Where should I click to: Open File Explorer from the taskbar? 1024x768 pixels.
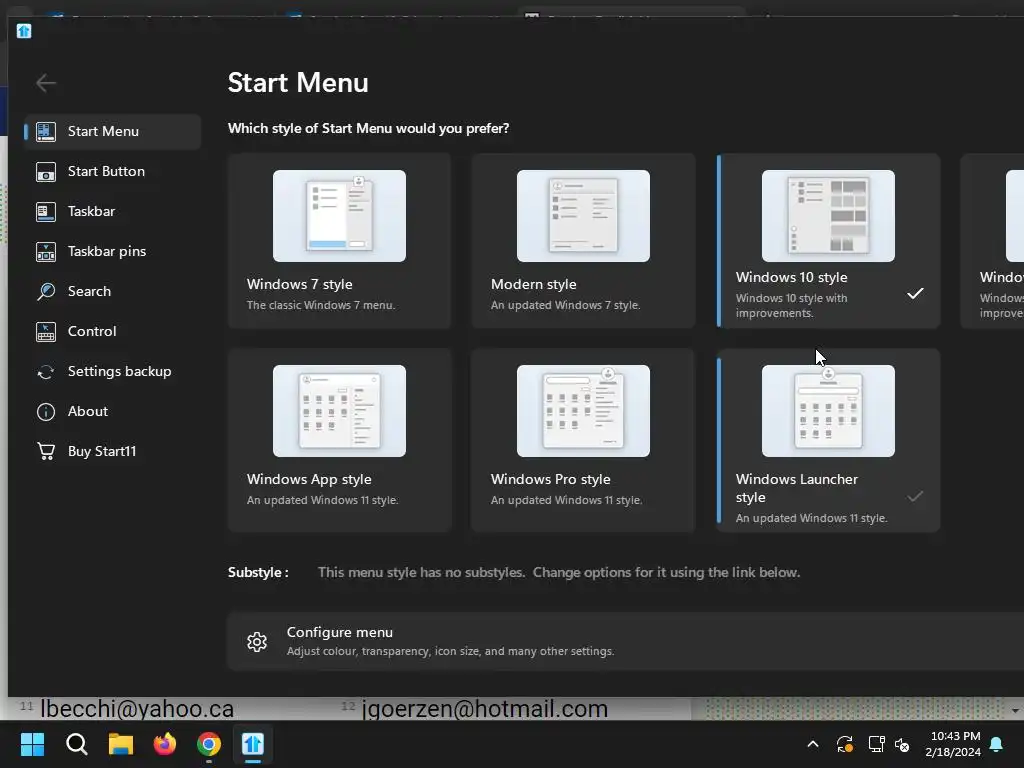coord(121,744)
